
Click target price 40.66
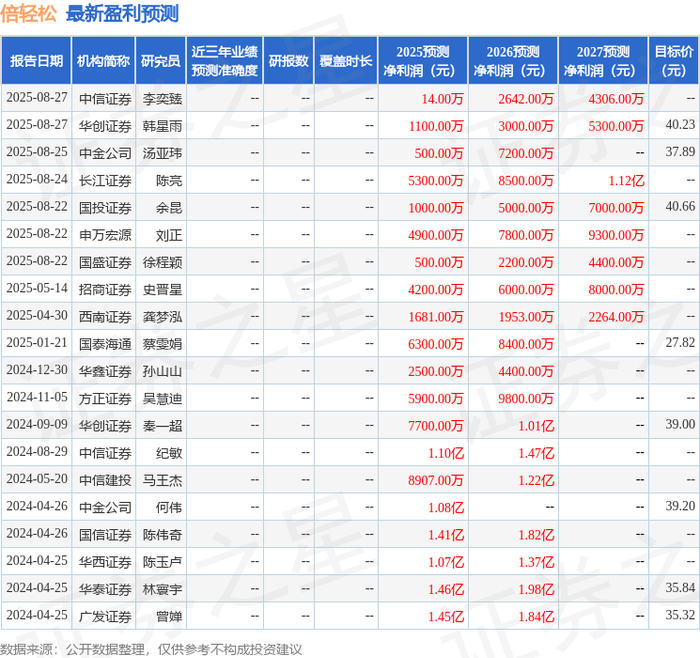[680, 206]
